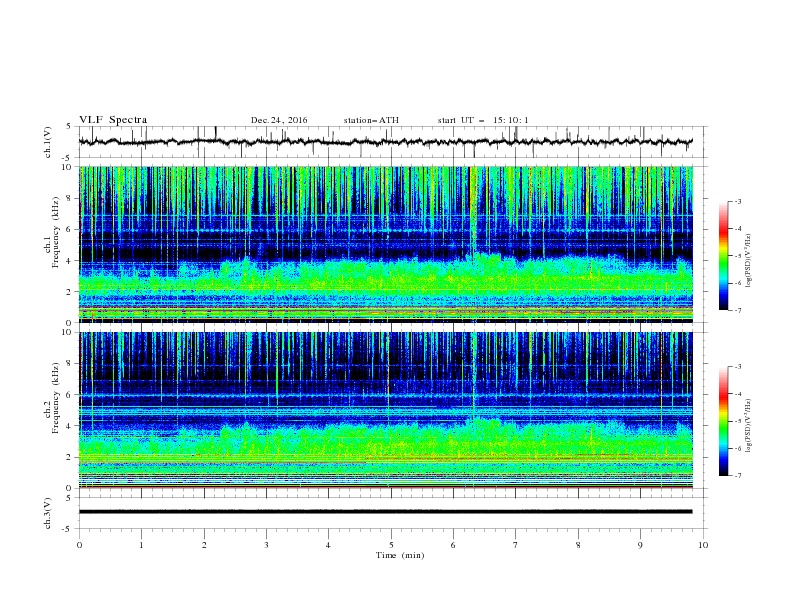Image resolution: width=792 pixels, height=612 pixels.
Task: Click the "0" tick on the time axis
Action: click(x=79, y=545)
